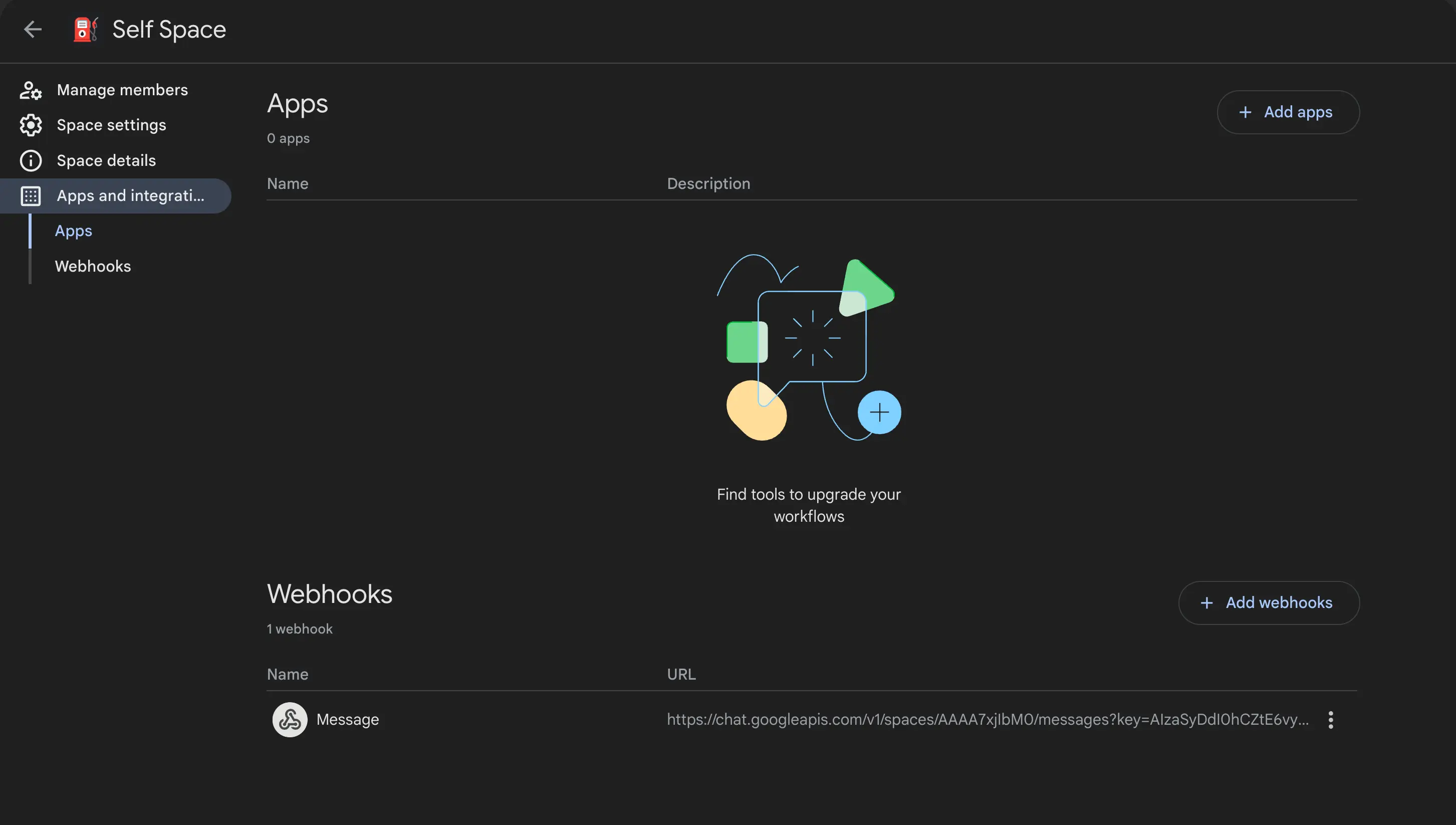Viewport: 1456px width, 825px height.
Task: Click the Message webhook avatar icon
Action: 290,720
